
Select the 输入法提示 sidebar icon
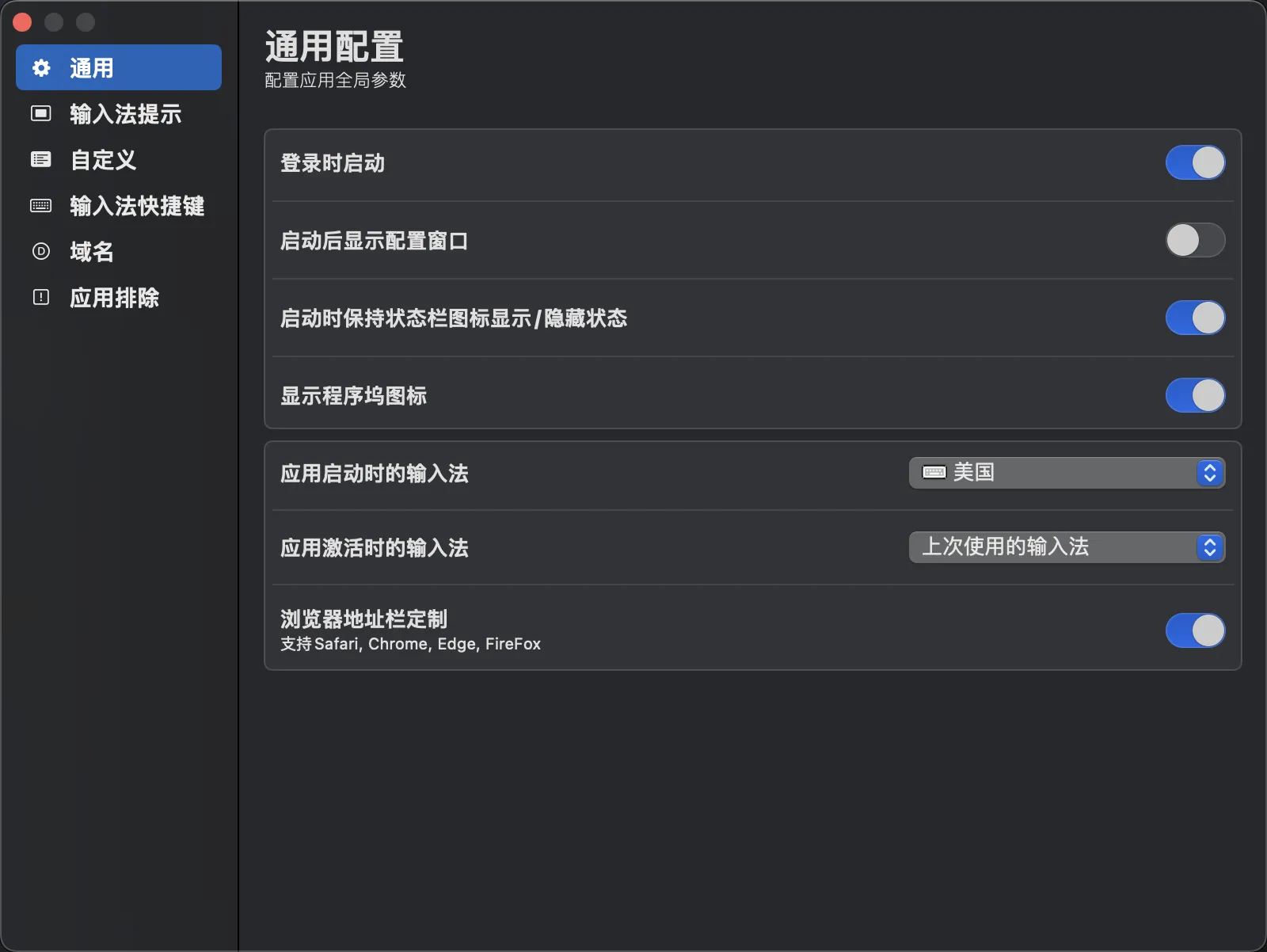coord(40,113)
